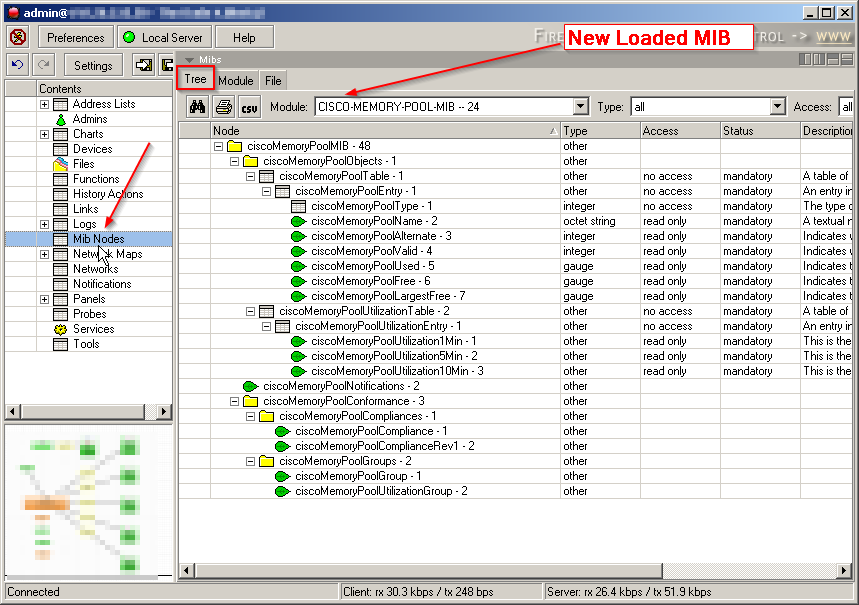859x605 pixels.
Task: Click folder icon of ciscoMemoryPoolMIB - 48
Action: pyautogui.click(x=234, y=146)
